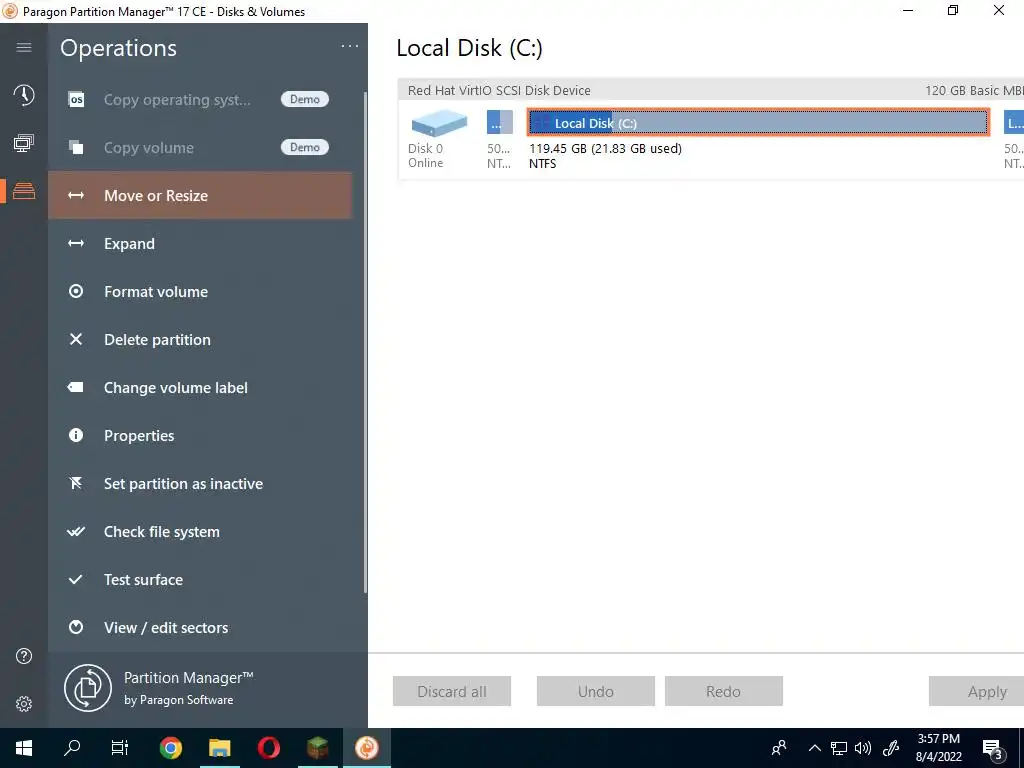Screen dimensions: 1024x768
Task: Click the Check file system double-check icon
Action: point(76,532)
